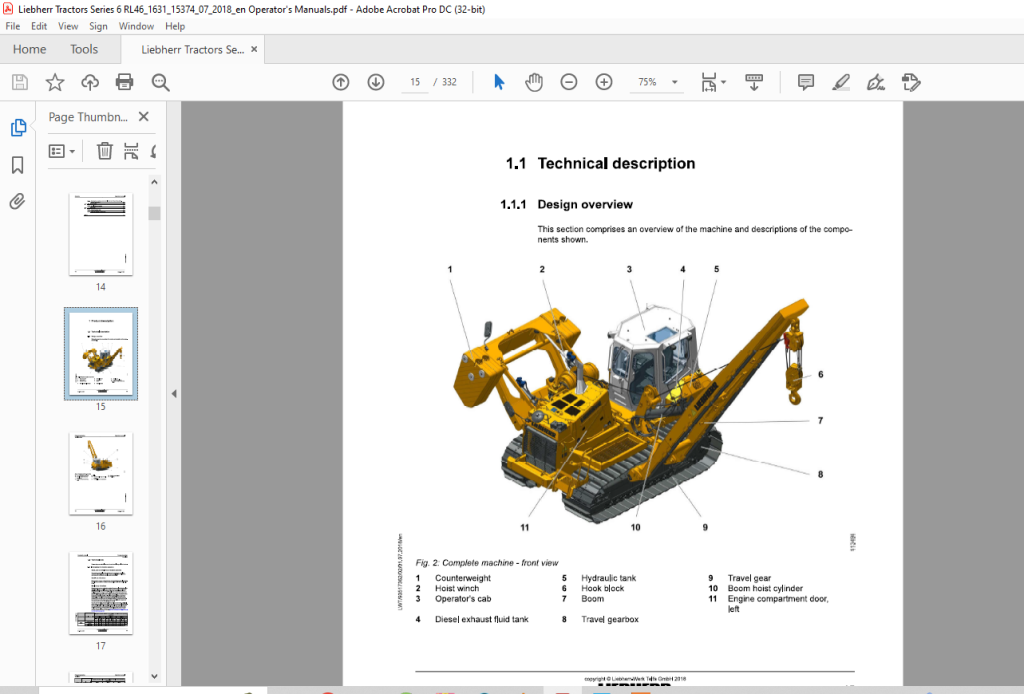Click the 'Diesel exhaust fluid tank' legend entry
Screen dimensions: 1024x694
click(481, 619)
